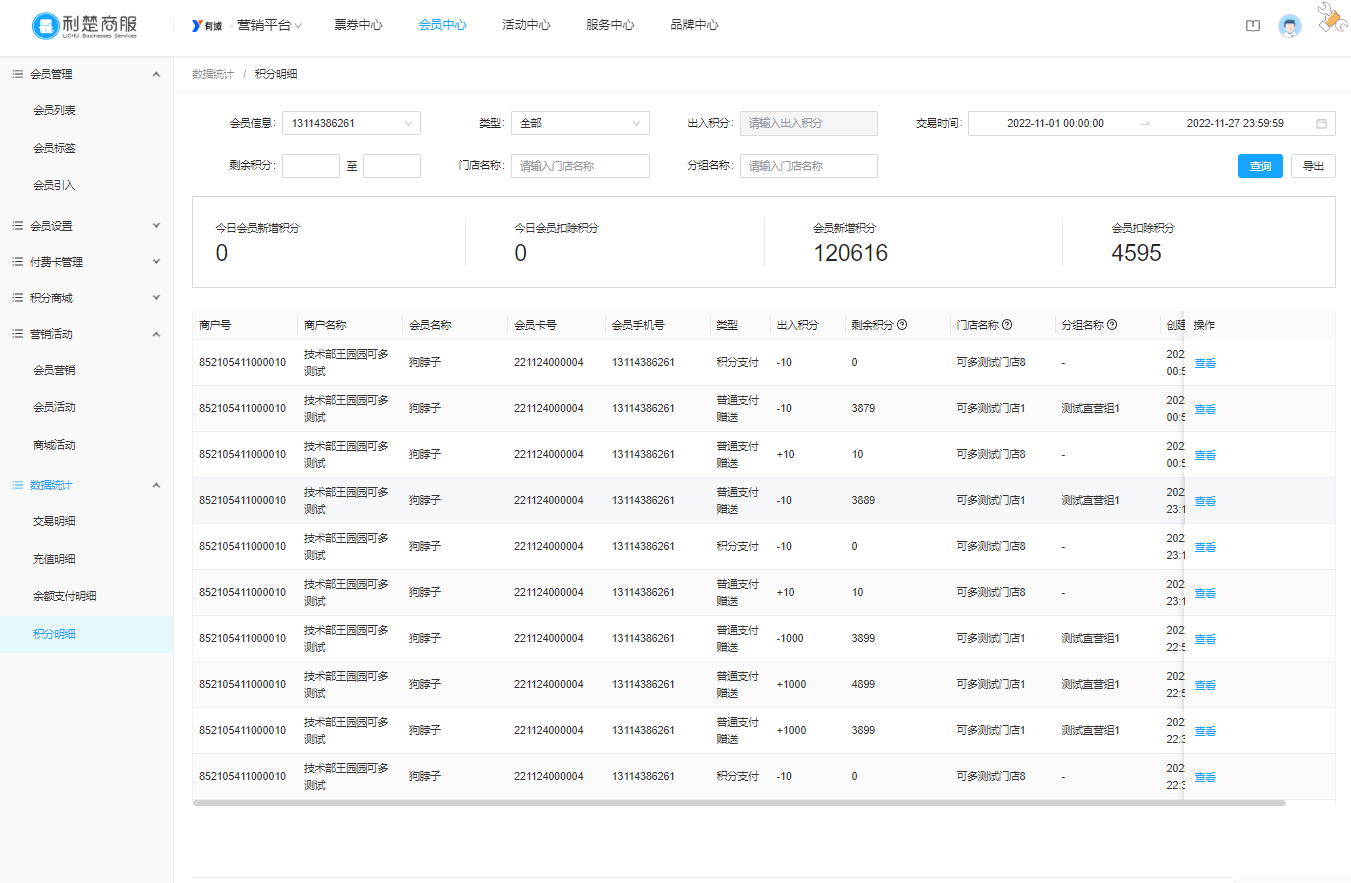Select 积分明细 in sidebar
This screenshot has height=883, width=1351.
coord(86,634)
